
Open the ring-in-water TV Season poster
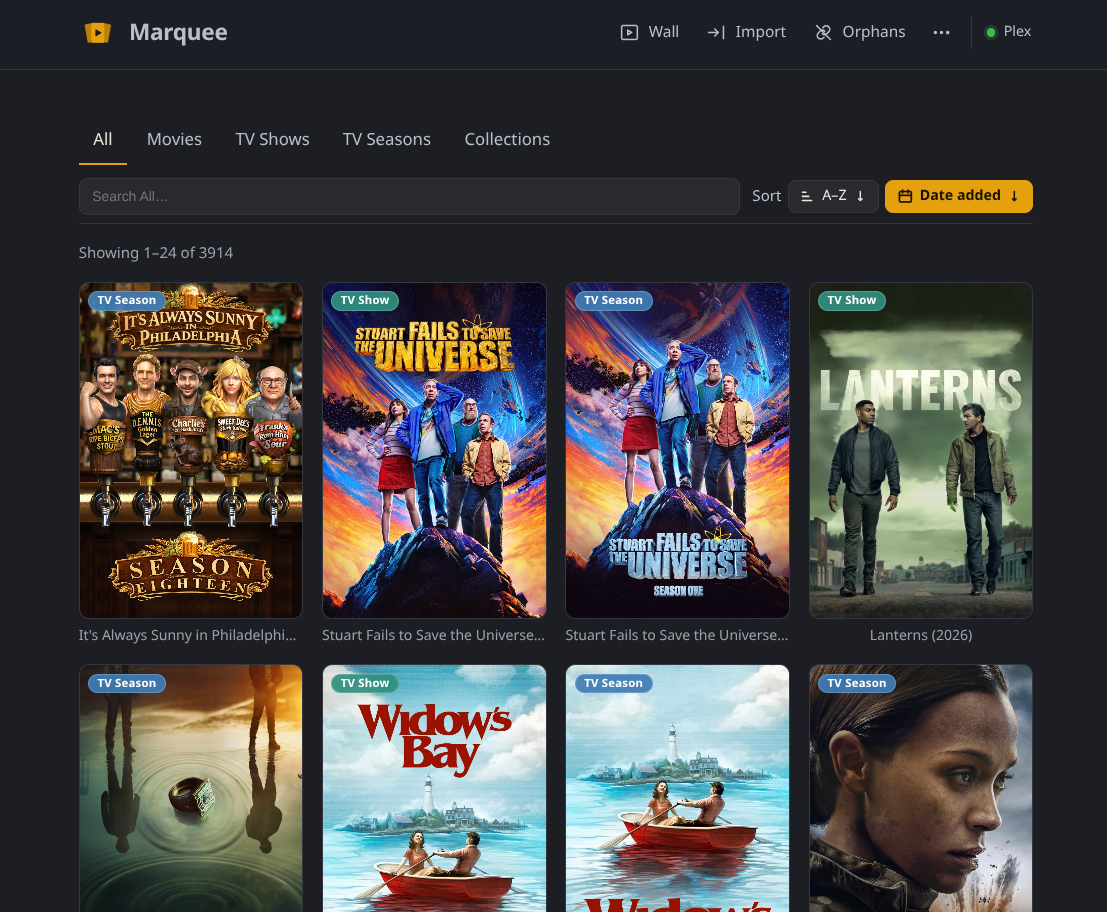tap(191, 788)
